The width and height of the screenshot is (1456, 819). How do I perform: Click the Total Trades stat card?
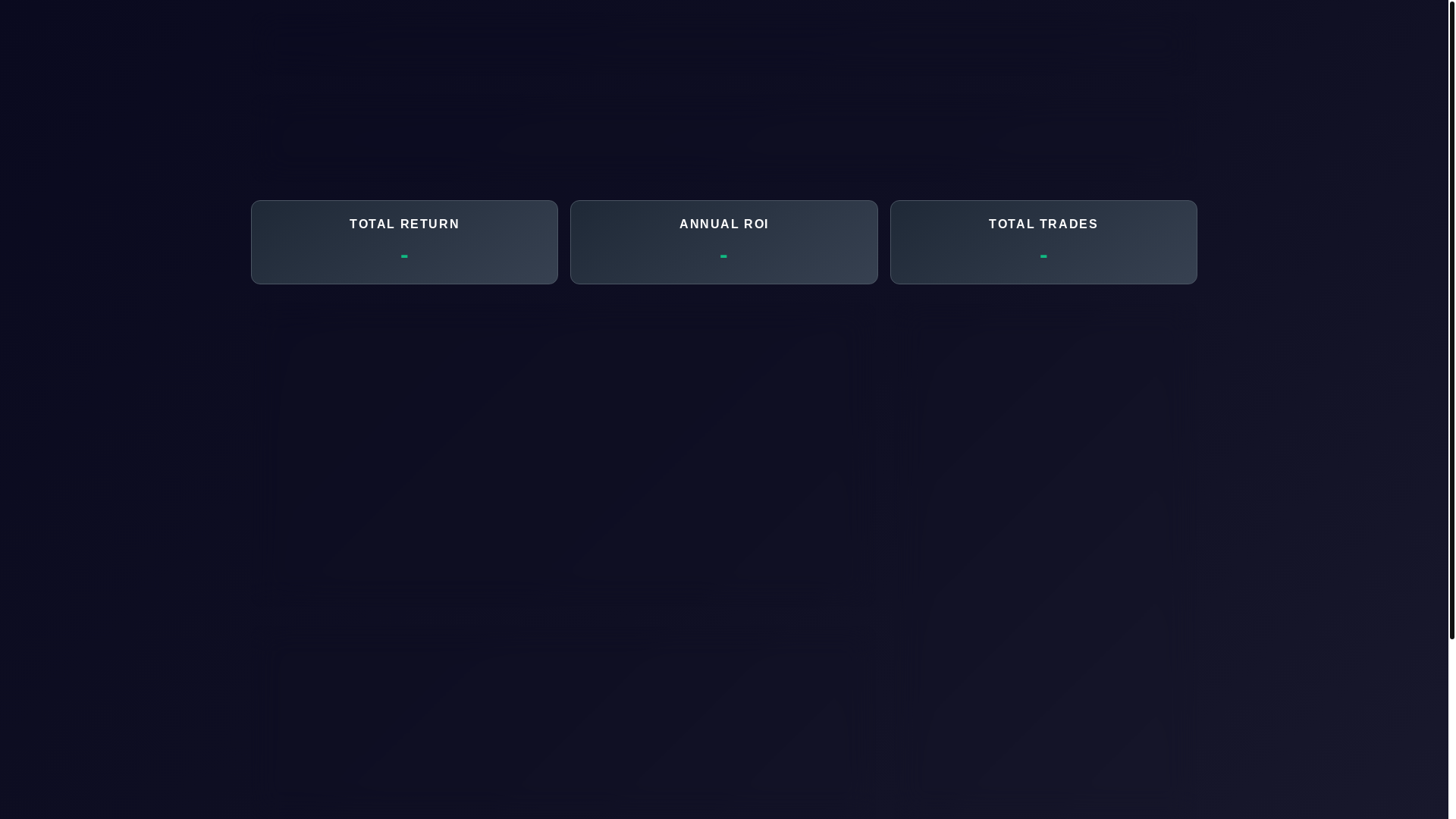click(1043, 242)
